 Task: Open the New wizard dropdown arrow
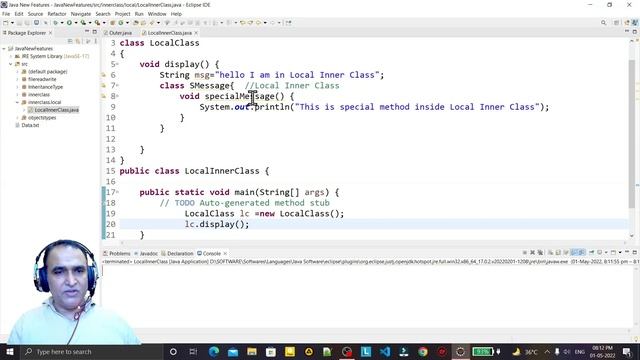[x=12, y=23]
